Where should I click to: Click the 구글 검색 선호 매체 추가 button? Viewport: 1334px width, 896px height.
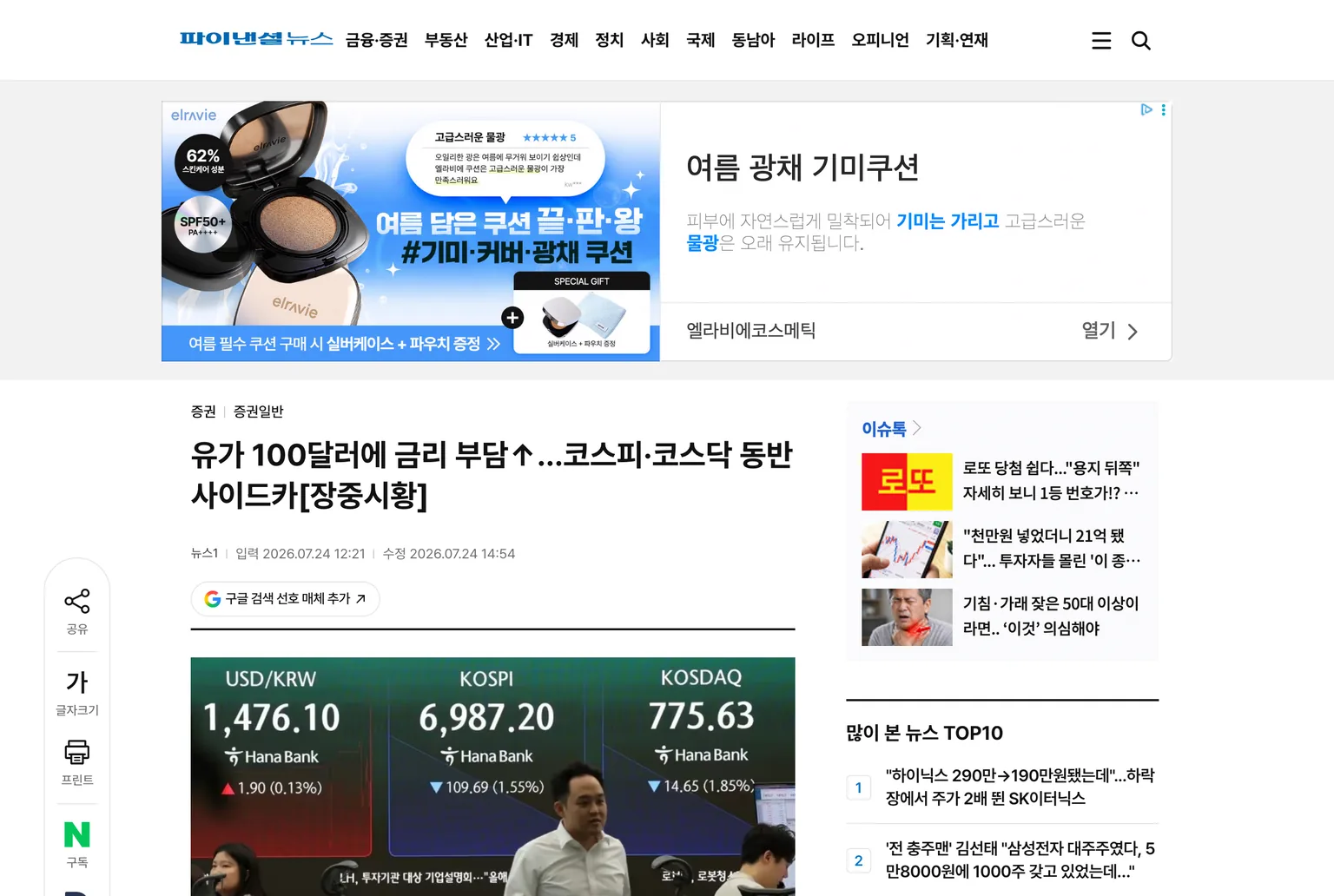pos(285,598)
